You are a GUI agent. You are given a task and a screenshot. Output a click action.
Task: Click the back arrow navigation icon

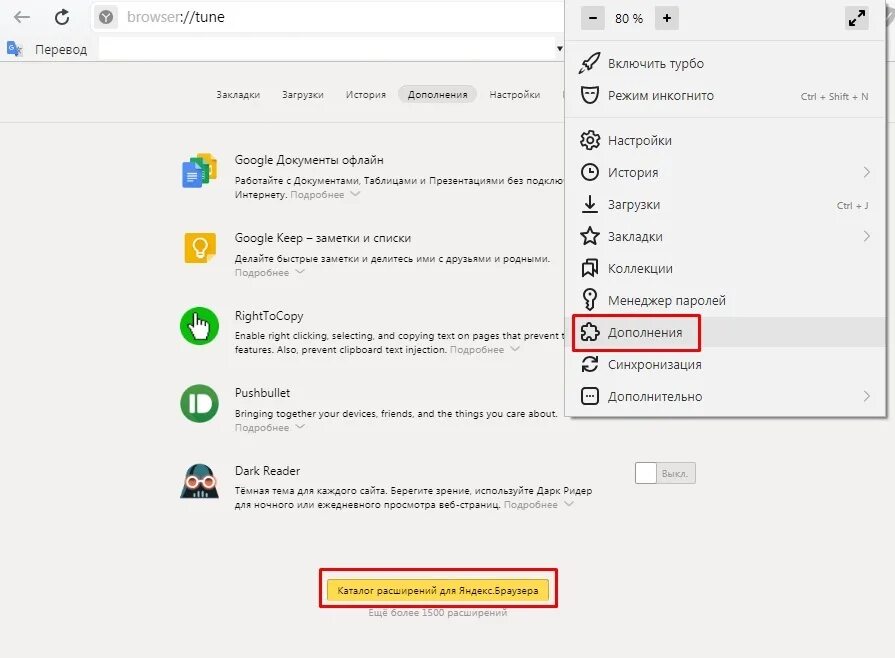coord(22,17)
